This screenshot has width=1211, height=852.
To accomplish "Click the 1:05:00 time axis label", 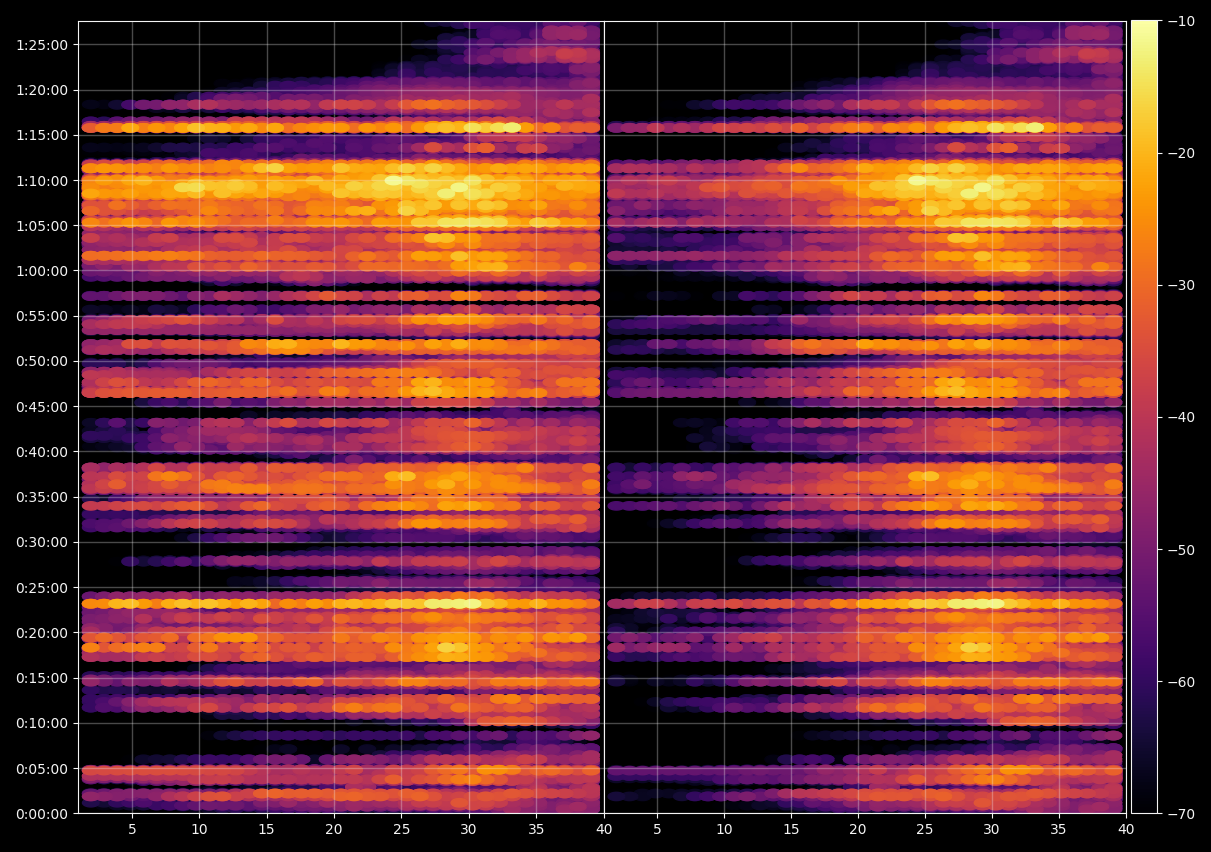I will [x=42, y=226].
